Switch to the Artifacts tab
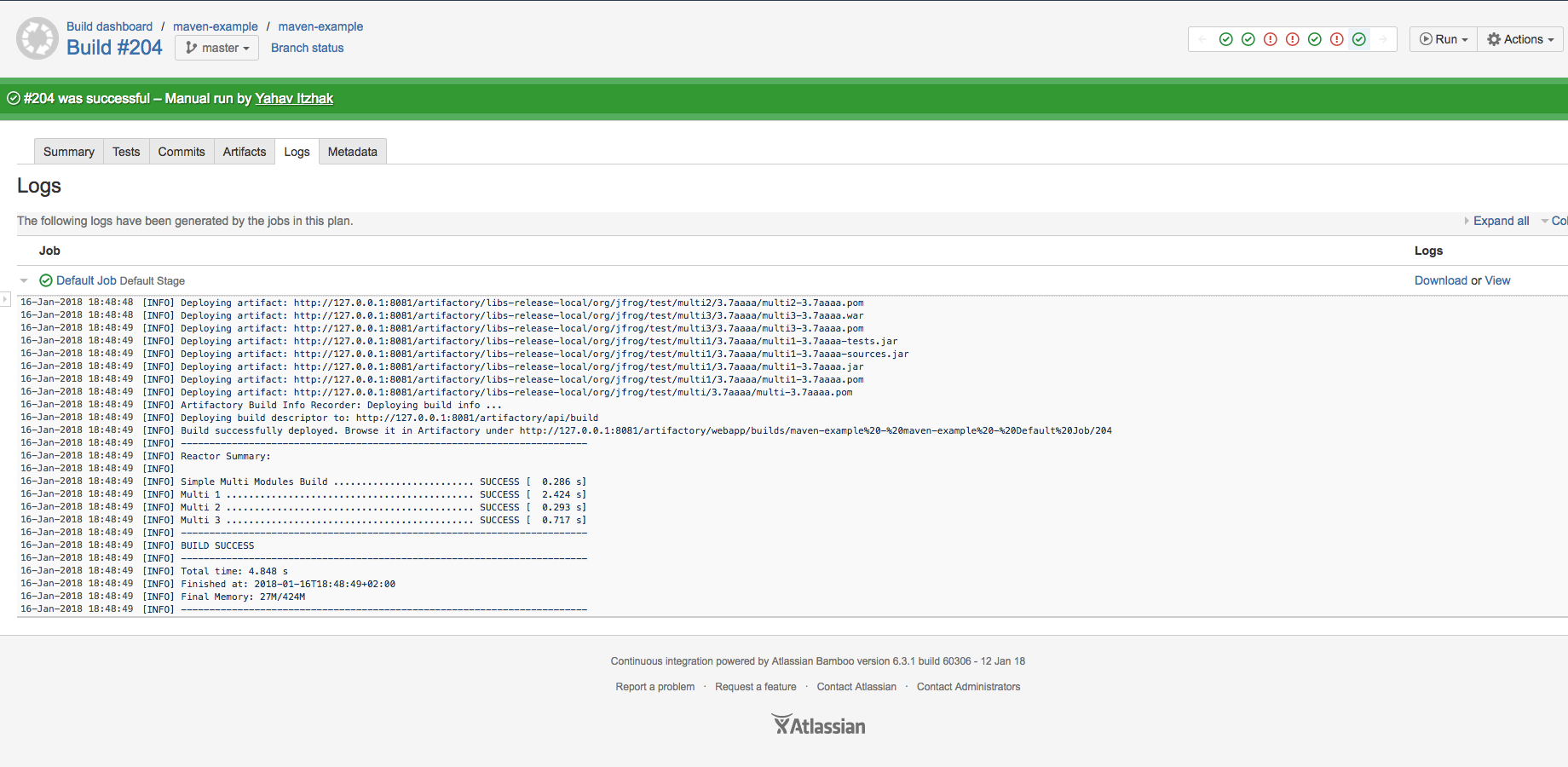 click(x=245, y=152)
